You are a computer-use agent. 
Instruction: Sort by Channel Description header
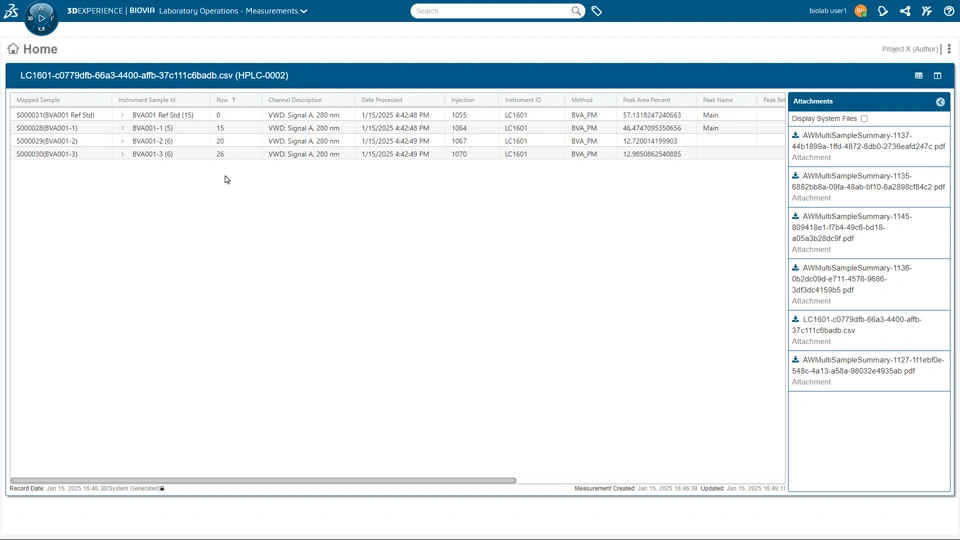pyautogui.click(x=294, y=100)
